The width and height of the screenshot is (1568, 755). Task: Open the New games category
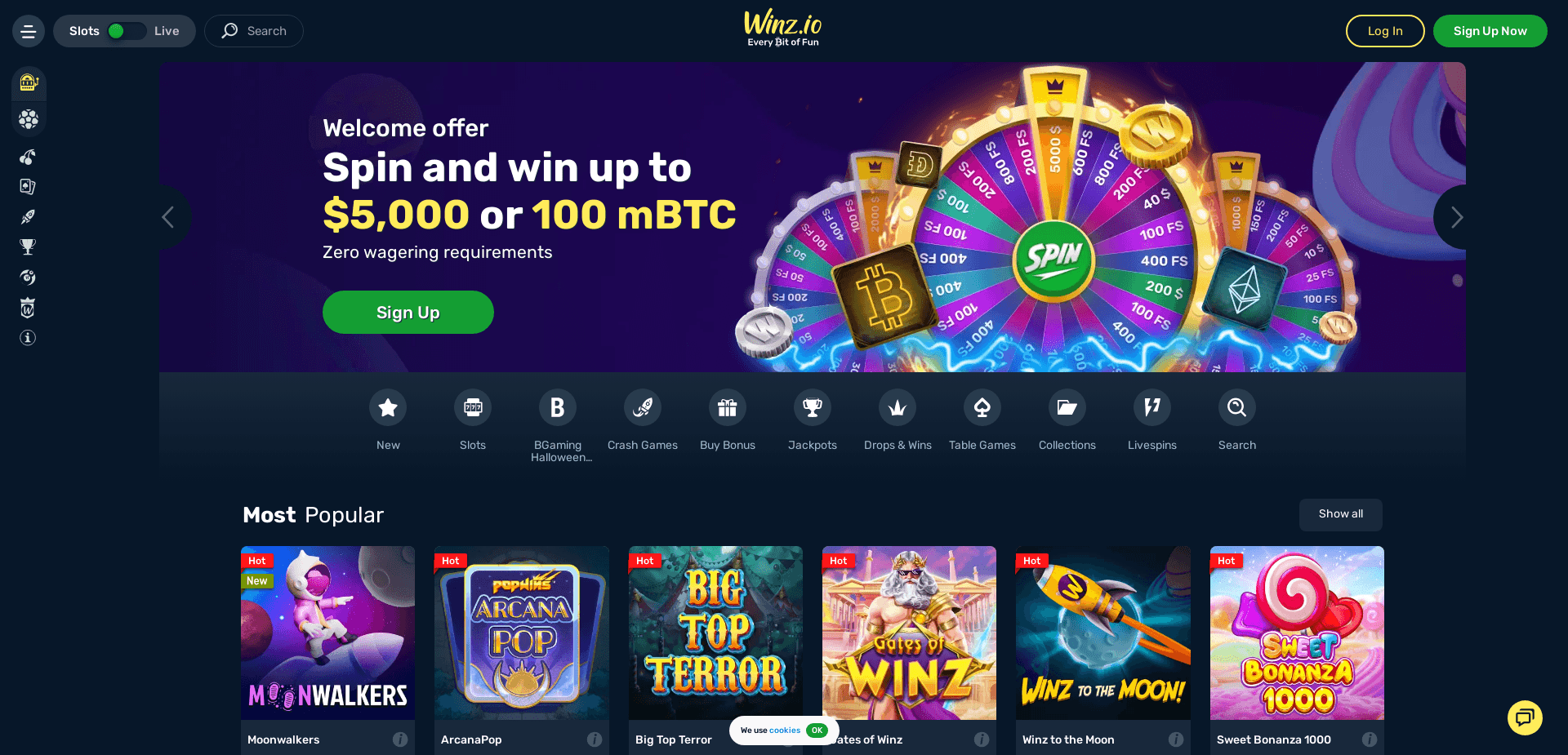[x=388, y=407]
